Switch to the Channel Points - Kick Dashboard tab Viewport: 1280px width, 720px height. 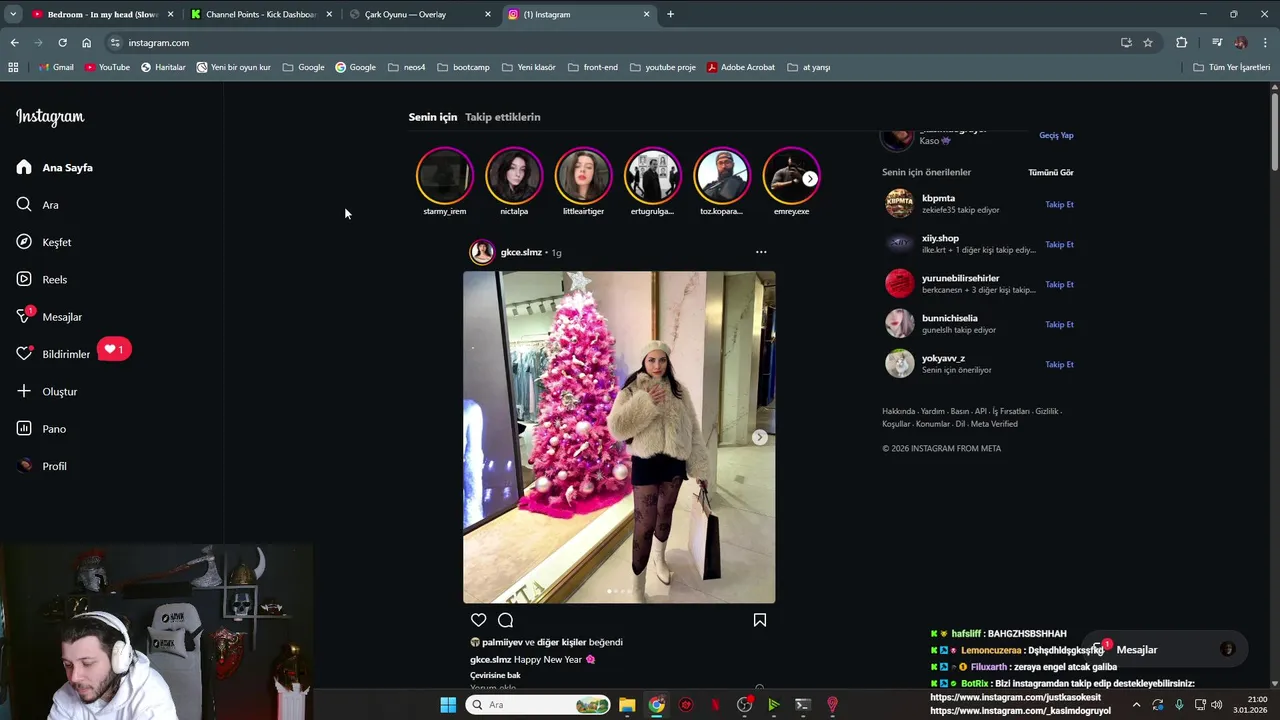click(x=262, y=14)
